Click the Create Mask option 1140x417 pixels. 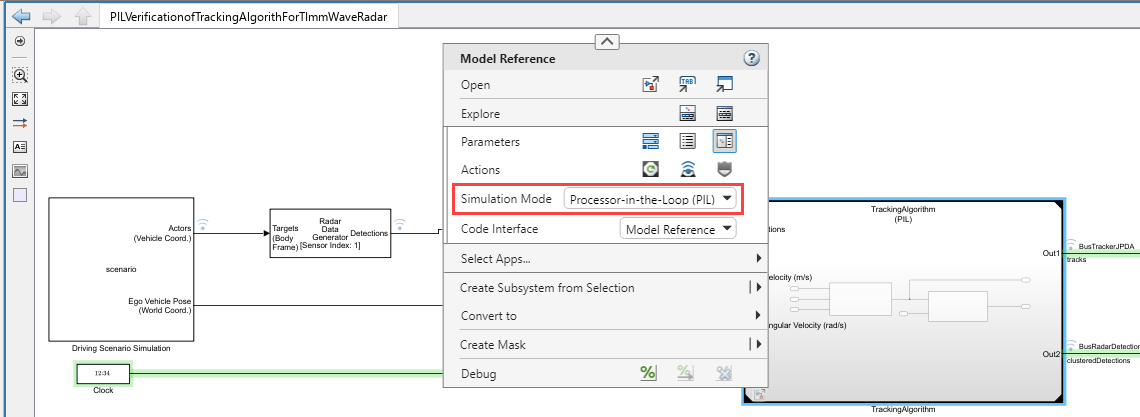493,345
